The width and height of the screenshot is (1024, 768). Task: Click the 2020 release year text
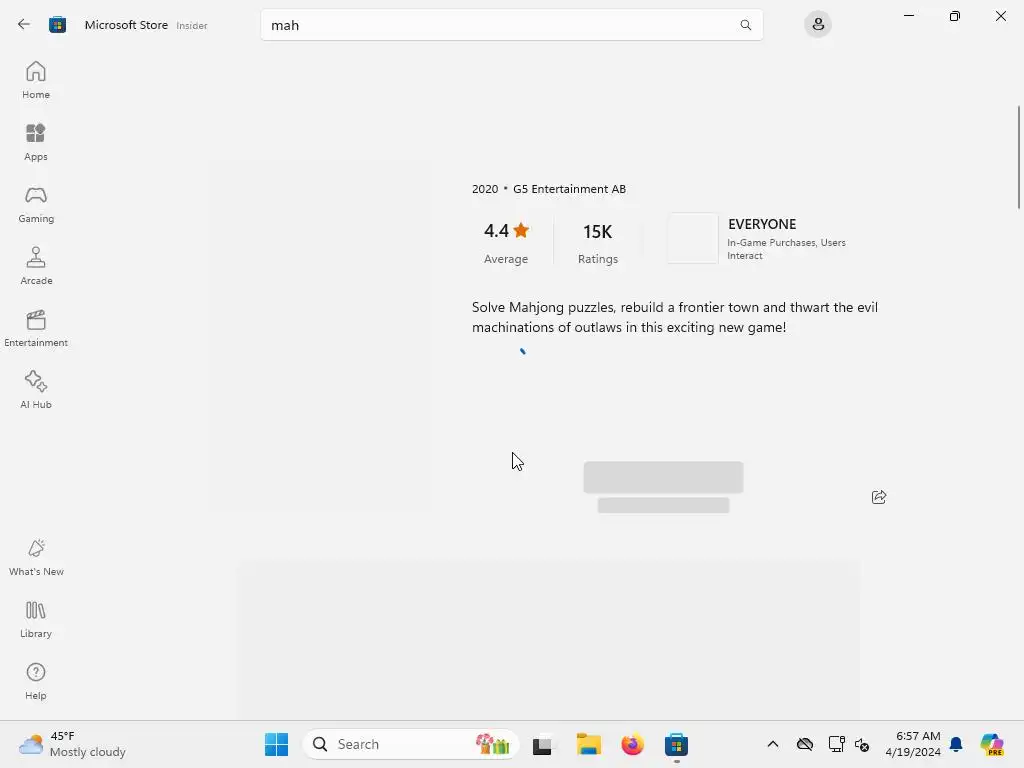pos(485,189)
